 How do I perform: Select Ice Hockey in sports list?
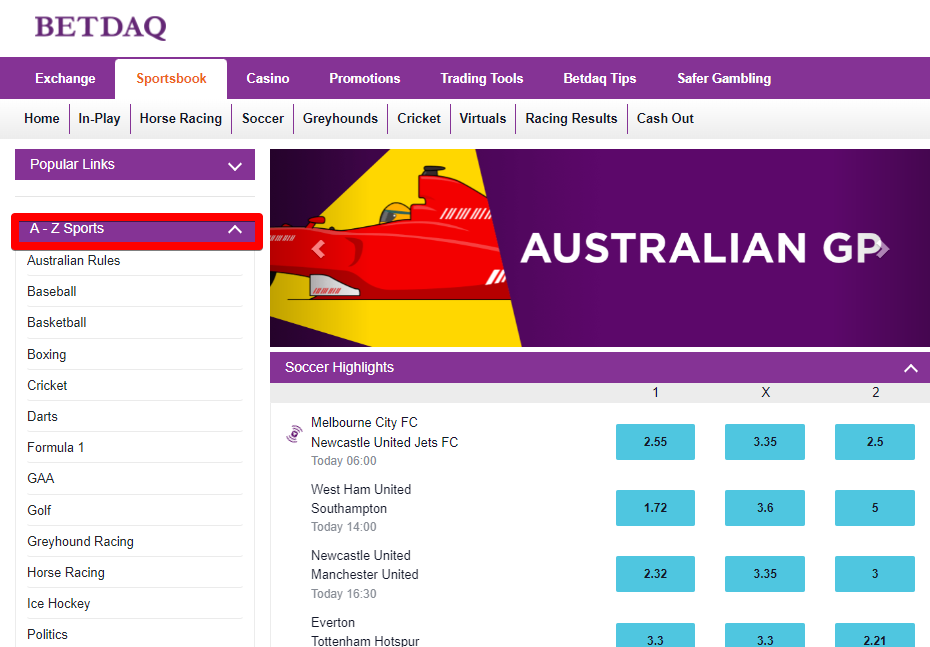(135, 604)
